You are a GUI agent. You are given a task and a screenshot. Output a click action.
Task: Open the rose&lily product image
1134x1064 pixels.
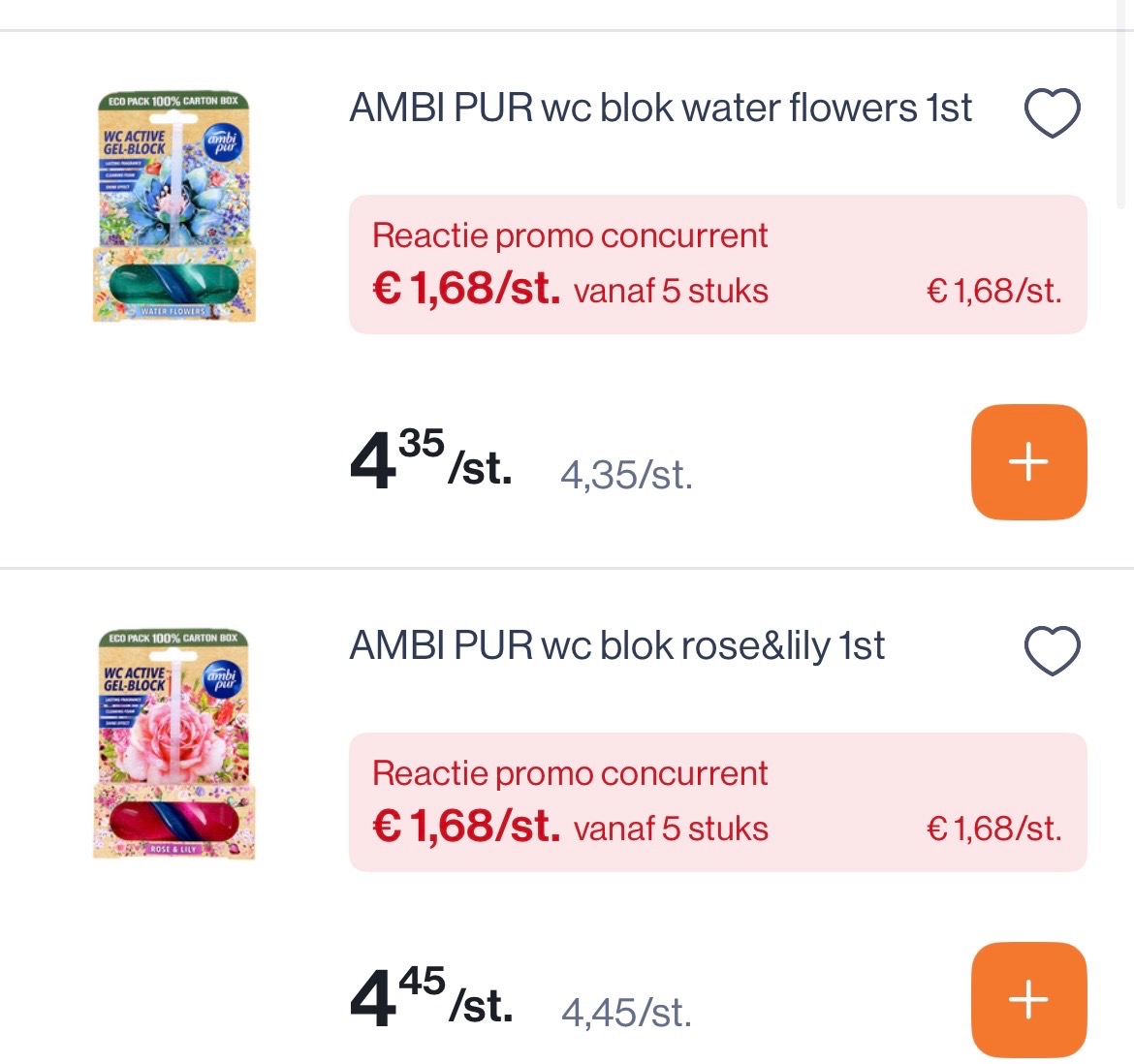click(x=173, y=745)
